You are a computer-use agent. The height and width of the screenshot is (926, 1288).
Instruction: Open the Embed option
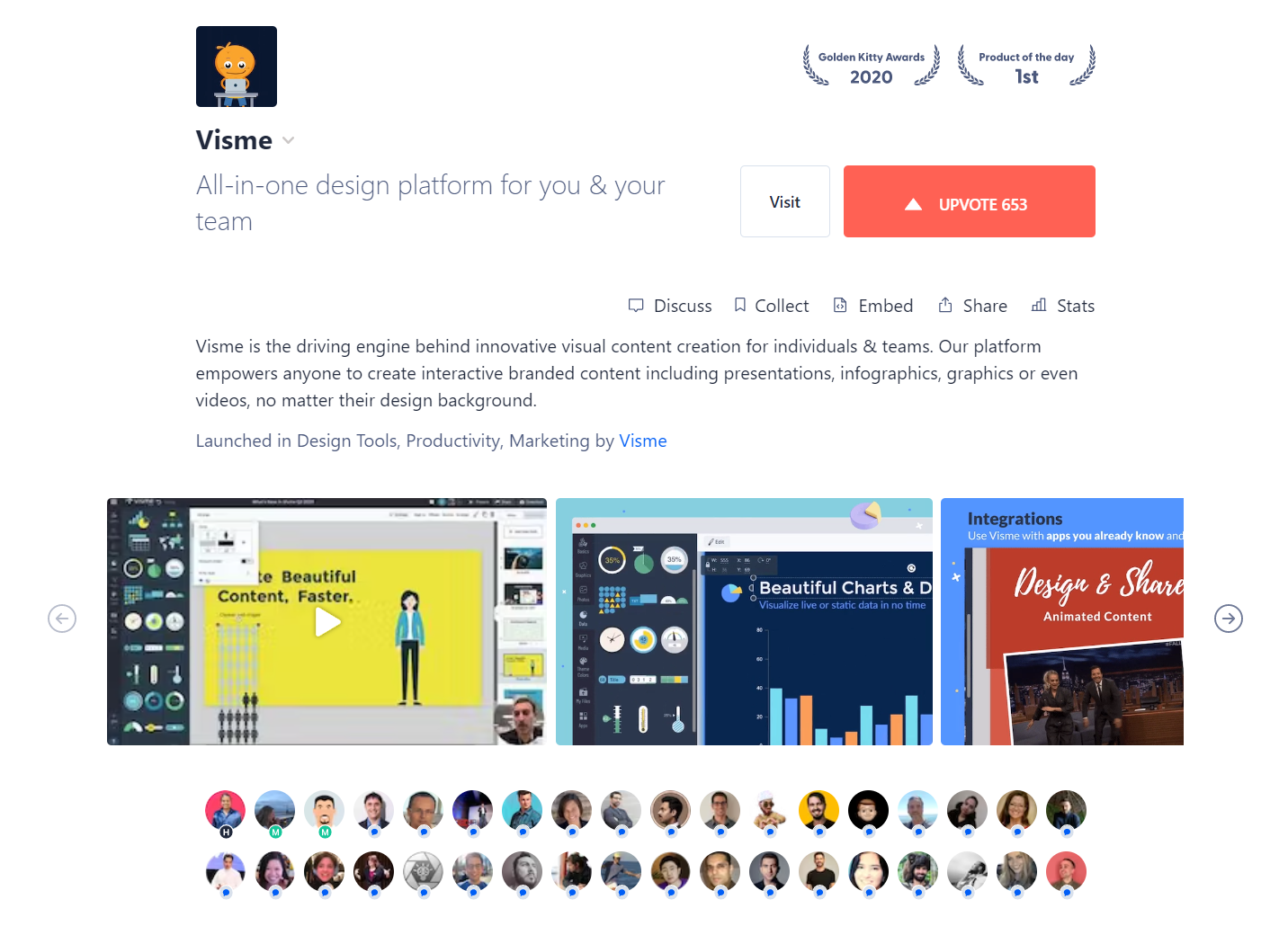(873, 306)
